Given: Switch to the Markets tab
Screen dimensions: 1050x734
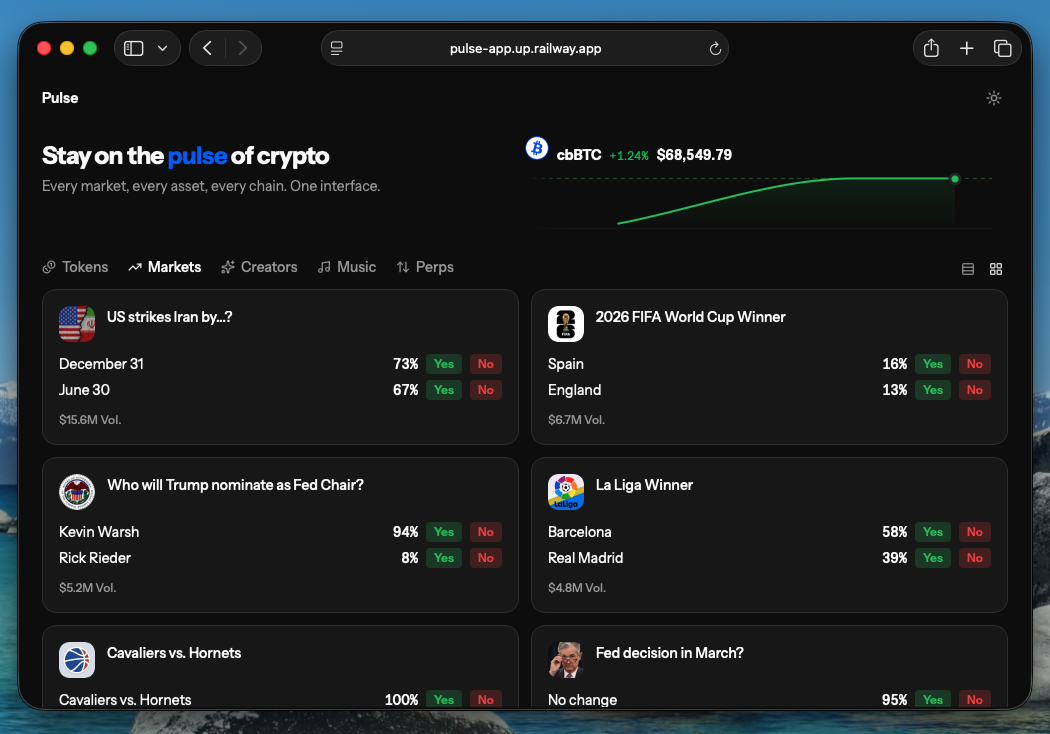Looking at the screenshot, I should coord(165,267).
